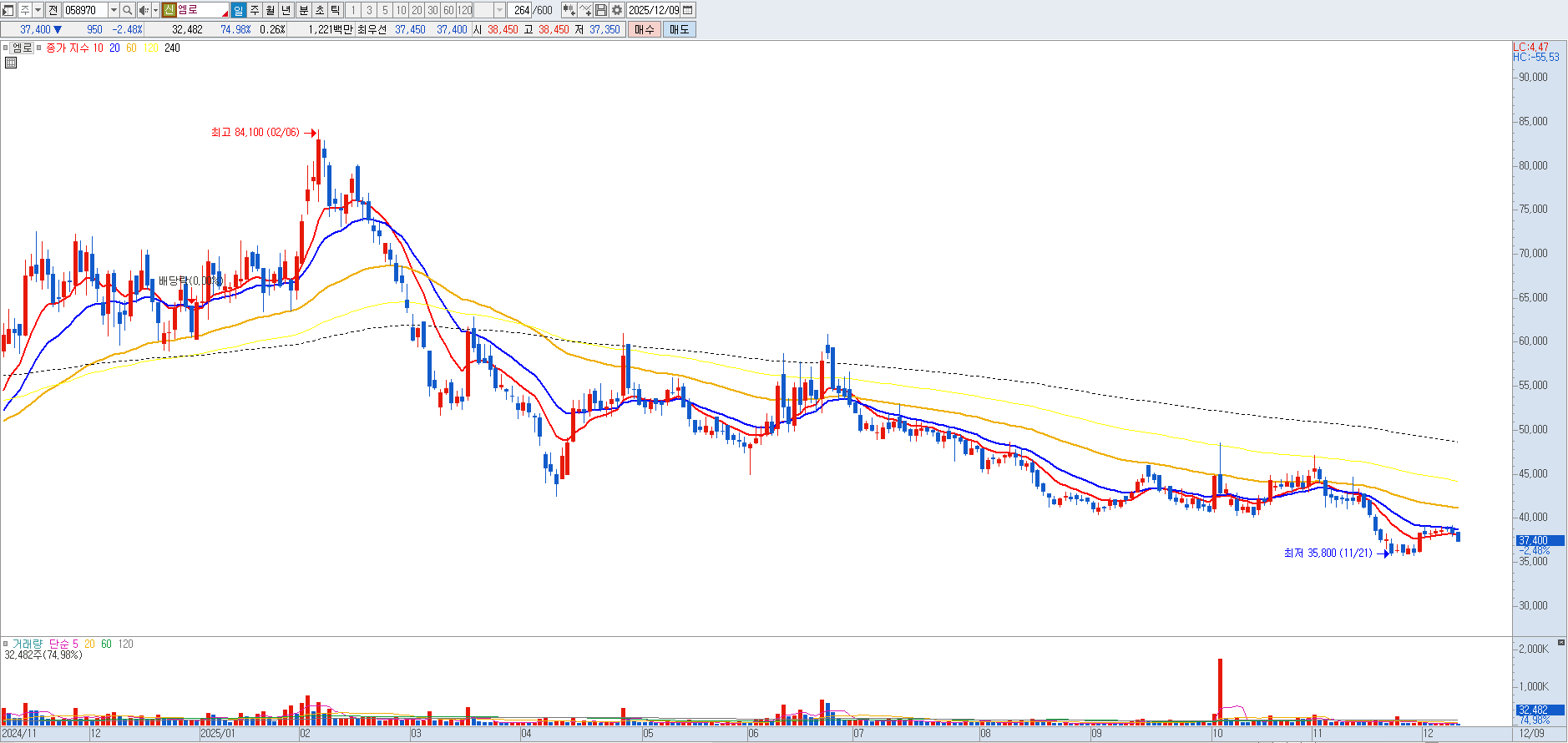Toggle the 엠로 price series marker box
This screenshot has width=1568, height=743.
point(6,48)
